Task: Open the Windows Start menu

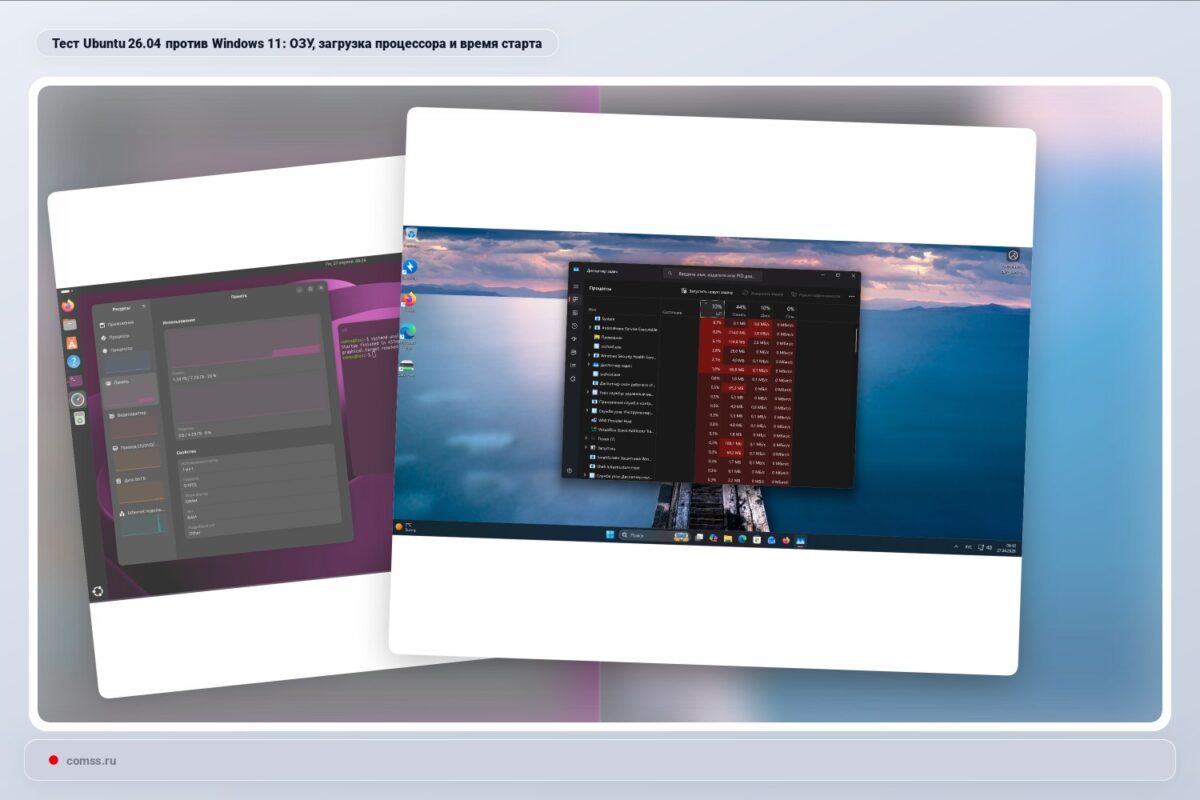Action: (609, 534)
